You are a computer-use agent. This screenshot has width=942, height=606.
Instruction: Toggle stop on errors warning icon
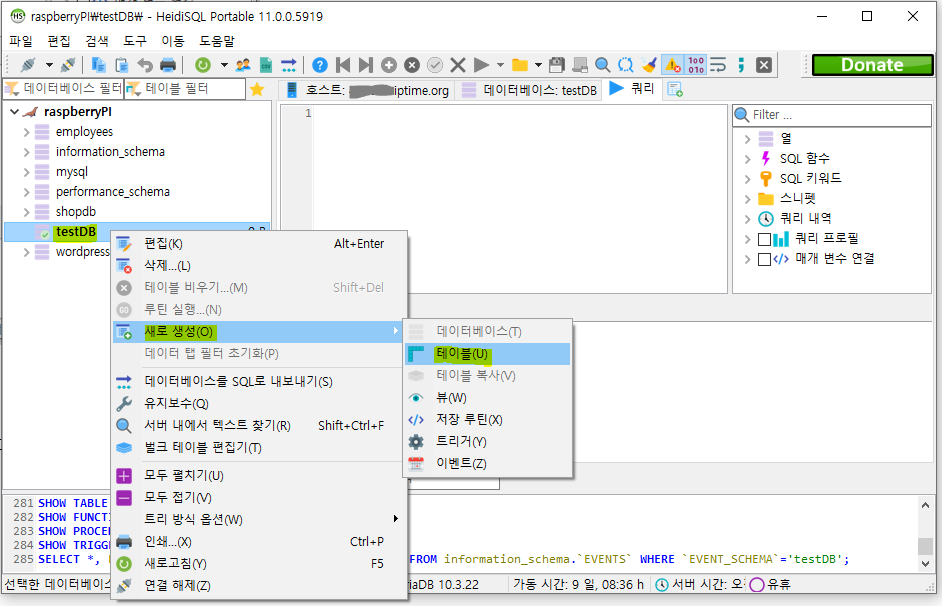click(672, 65)
